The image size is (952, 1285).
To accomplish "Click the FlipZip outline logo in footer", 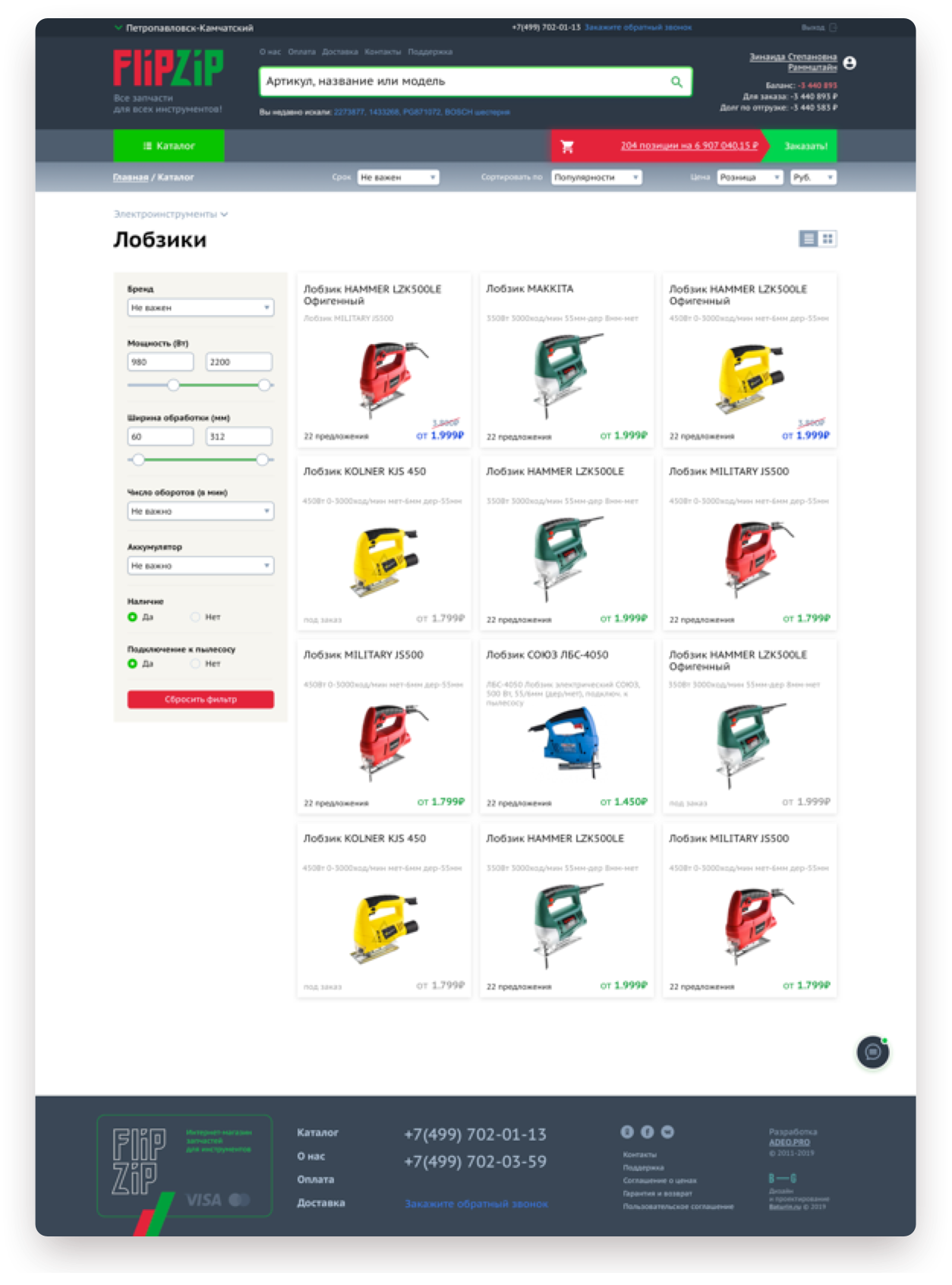I will [139, 1161].
